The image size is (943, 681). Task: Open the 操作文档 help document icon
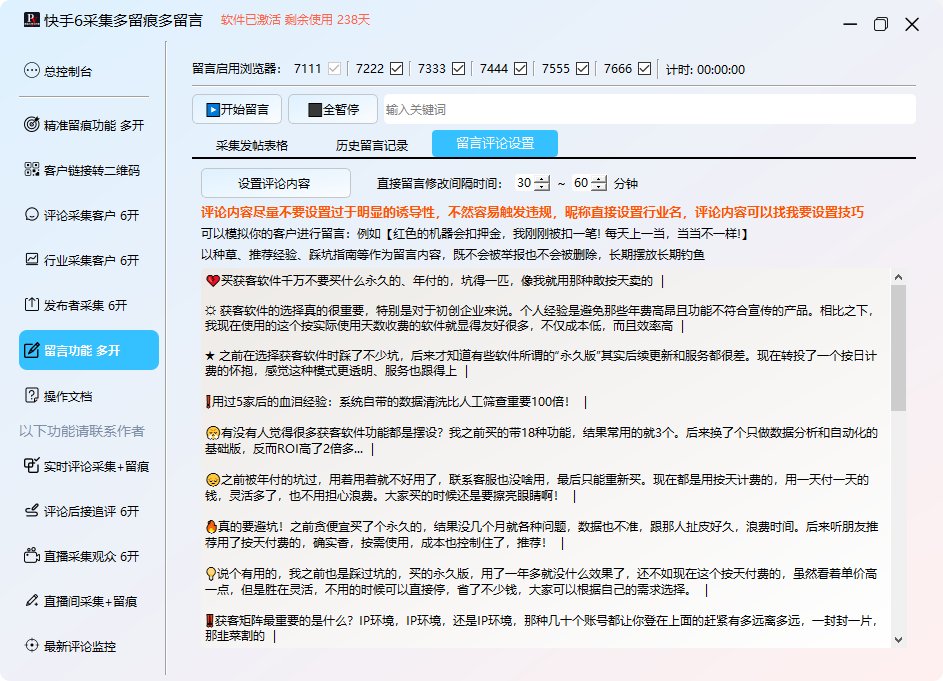(31, 396)
